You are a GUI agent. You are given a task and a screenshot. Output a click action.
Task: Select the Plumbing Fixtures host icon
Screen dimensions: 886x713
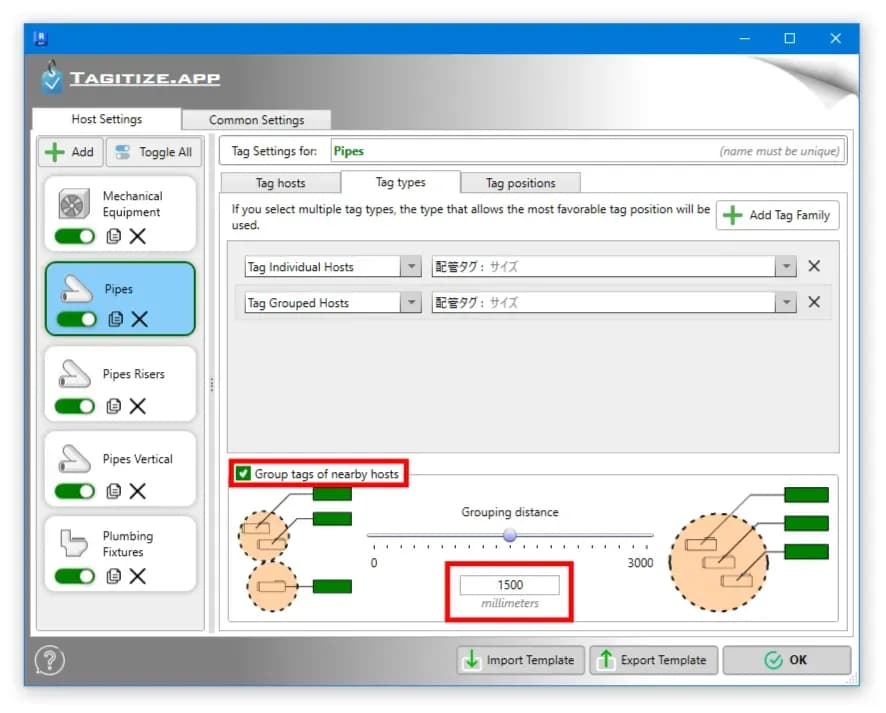(x=73, y=543)
